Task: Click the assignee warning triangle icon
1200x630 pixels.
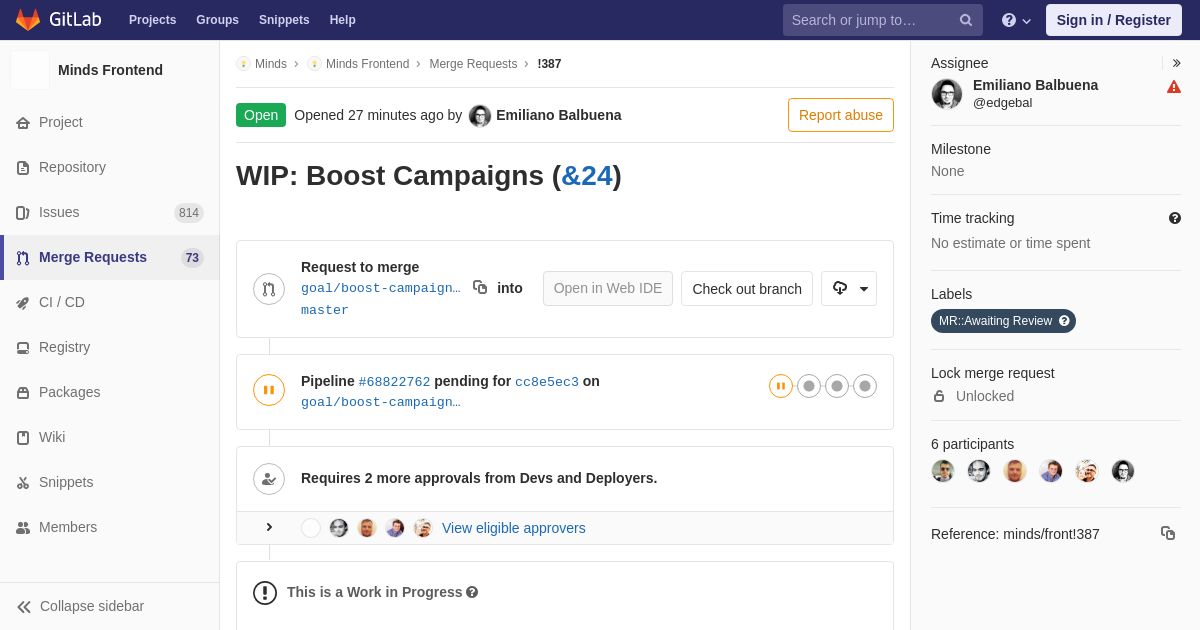Action: [x=1174, y=87]
